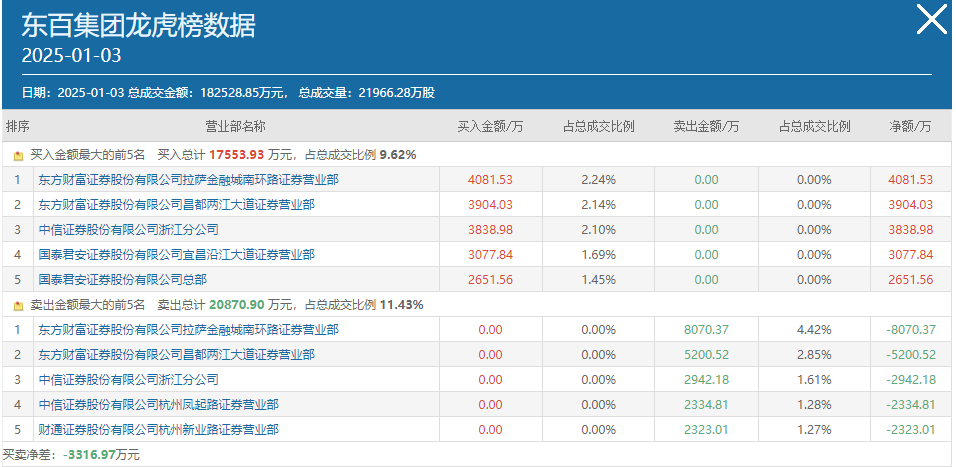Open 东方财富证券昌都两江大道 link in sell list

coord(176,355)
